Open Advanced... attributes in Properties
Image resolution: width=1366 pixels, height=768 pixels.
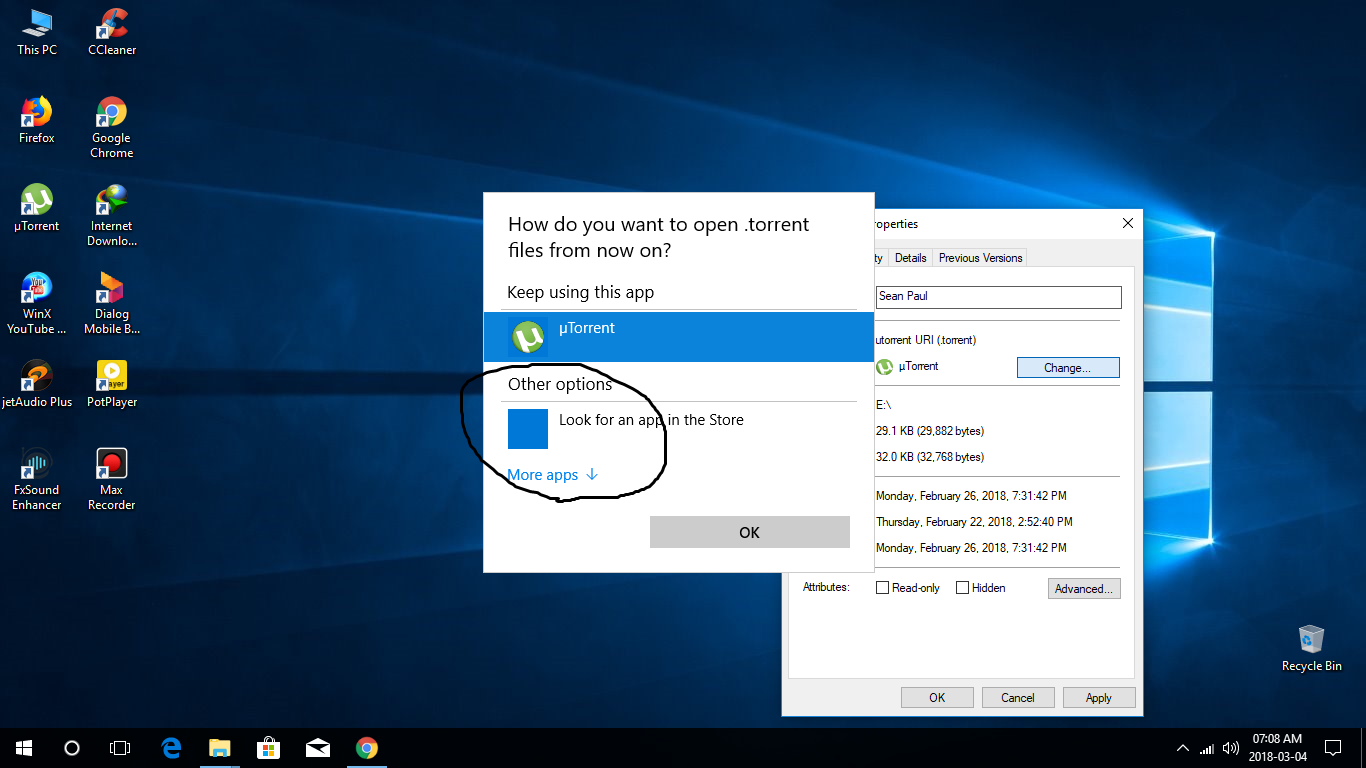coord(1084,589)
